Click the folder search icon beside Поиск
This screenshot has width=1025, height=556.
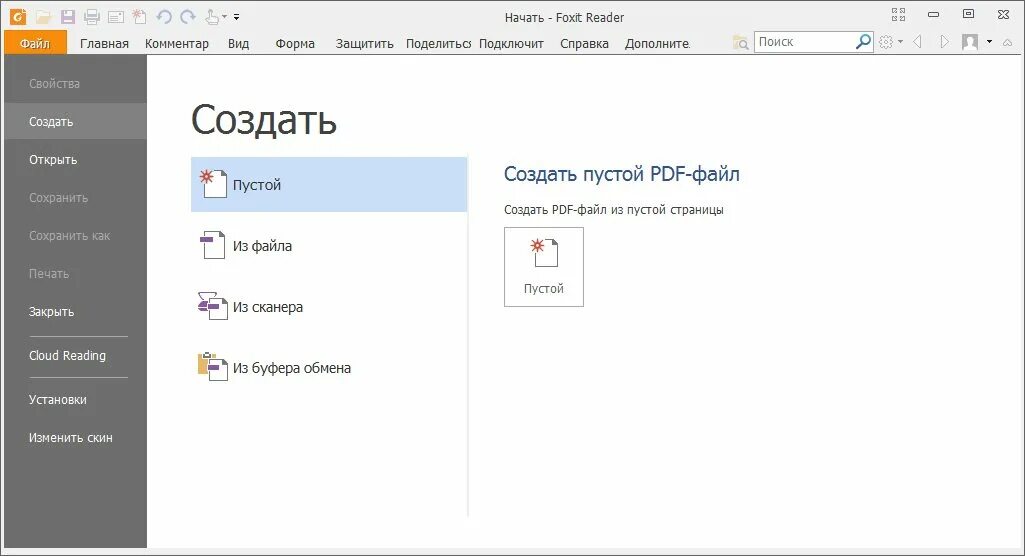pos(741,42)
